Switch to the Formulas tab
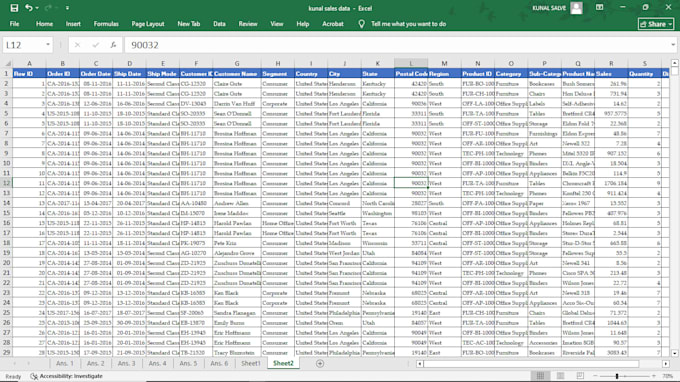This screenshot has height=382, width=680. [106, 24]
